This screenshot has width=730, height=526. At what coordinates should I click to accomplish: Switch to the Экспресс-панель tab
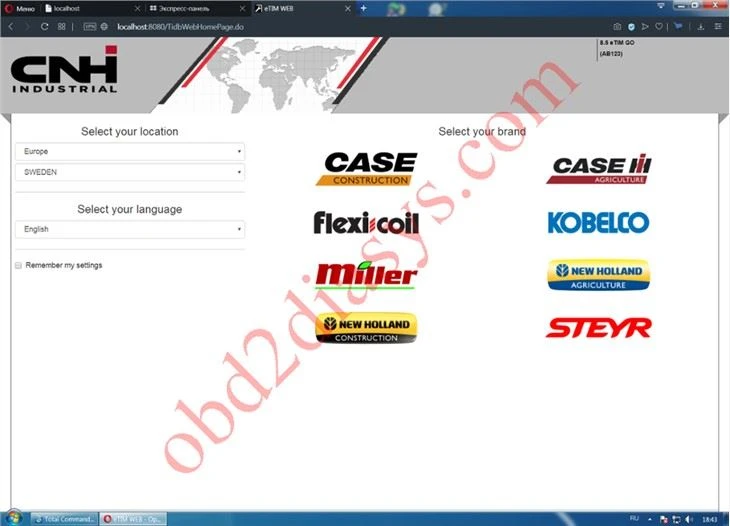(x=196, y=8)
